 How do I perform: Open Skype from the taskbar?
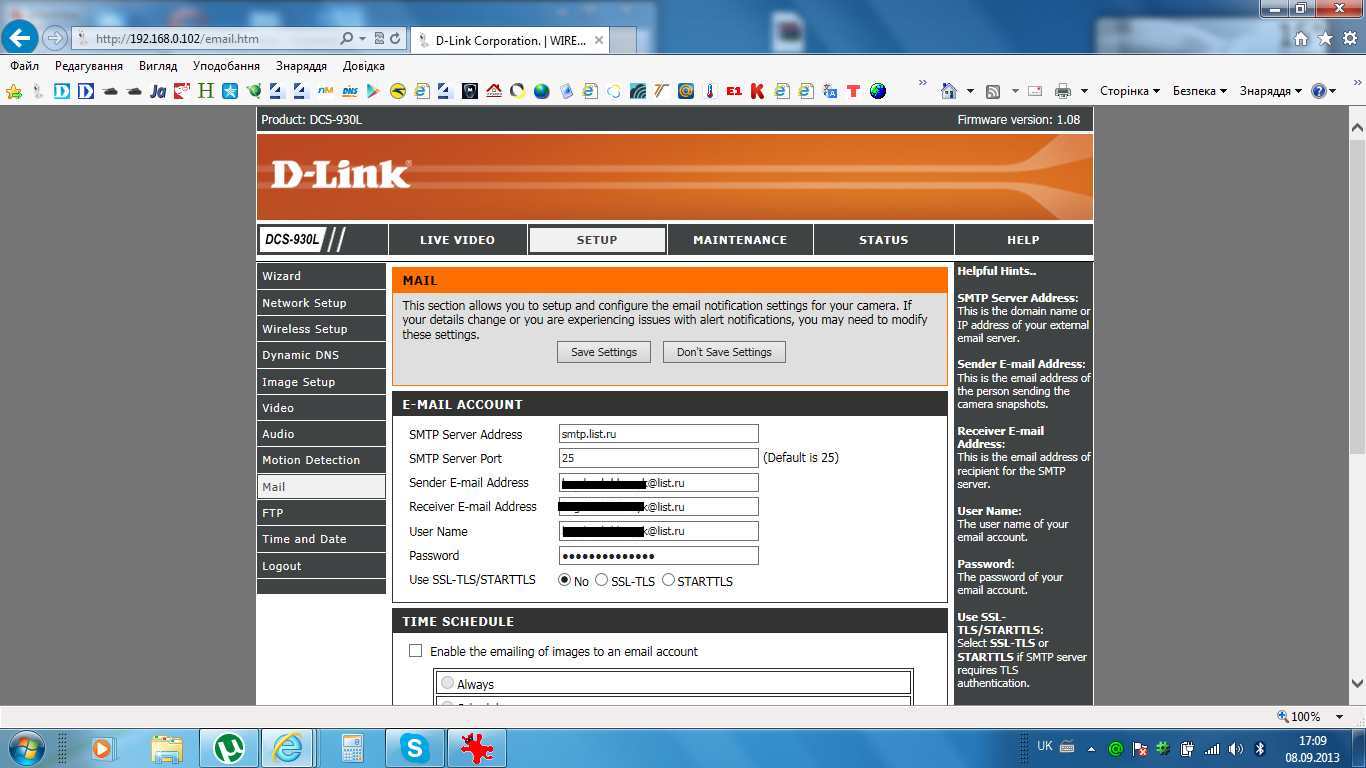414,748
